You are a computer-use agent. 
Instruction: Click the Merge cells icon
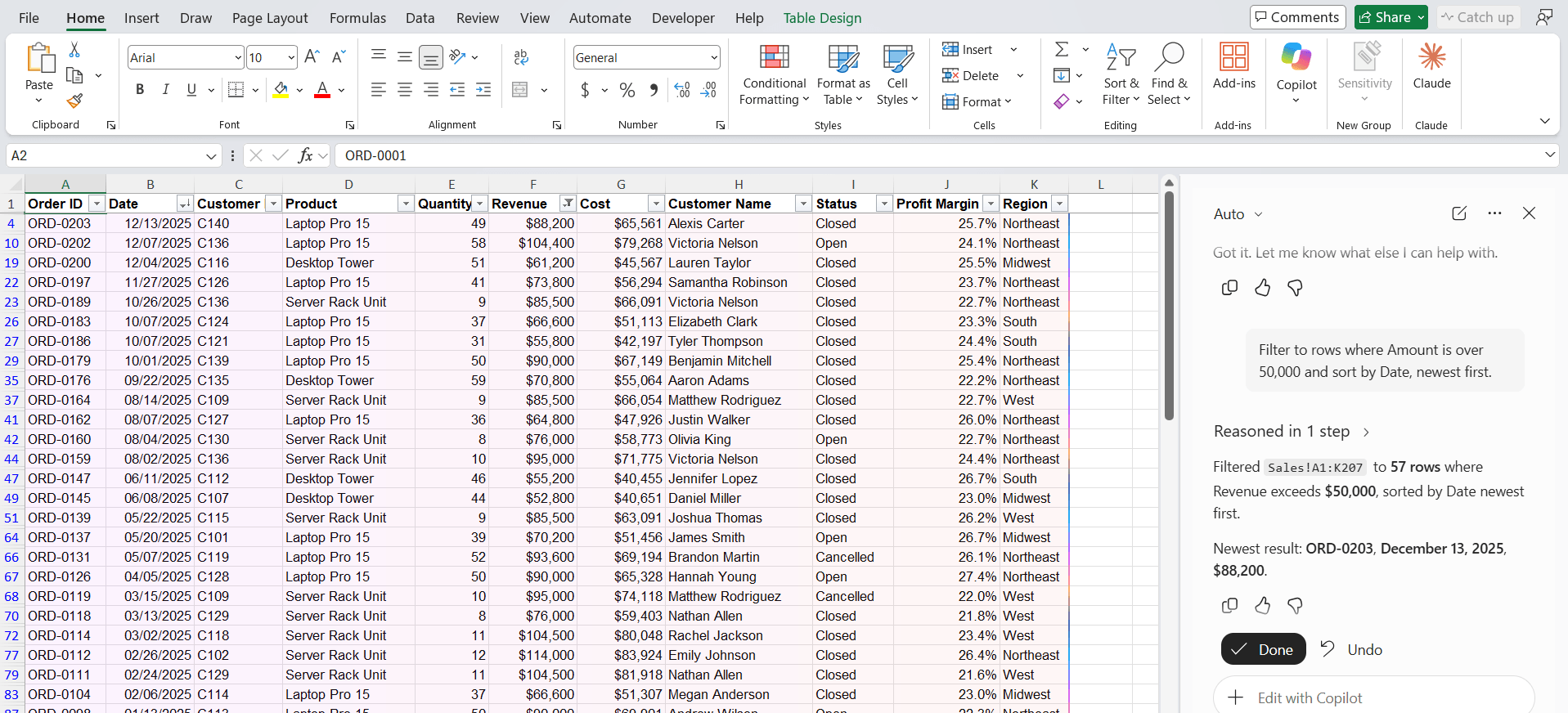coord(520,90)
